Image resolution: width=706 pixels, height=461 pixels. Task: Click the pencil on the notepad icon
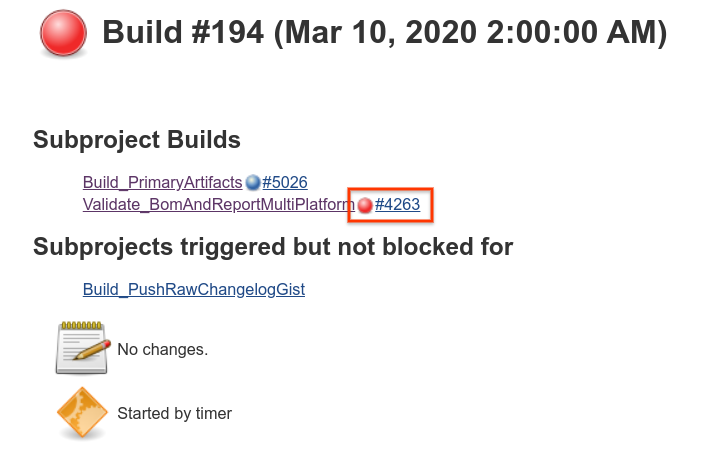coord(92,350)
